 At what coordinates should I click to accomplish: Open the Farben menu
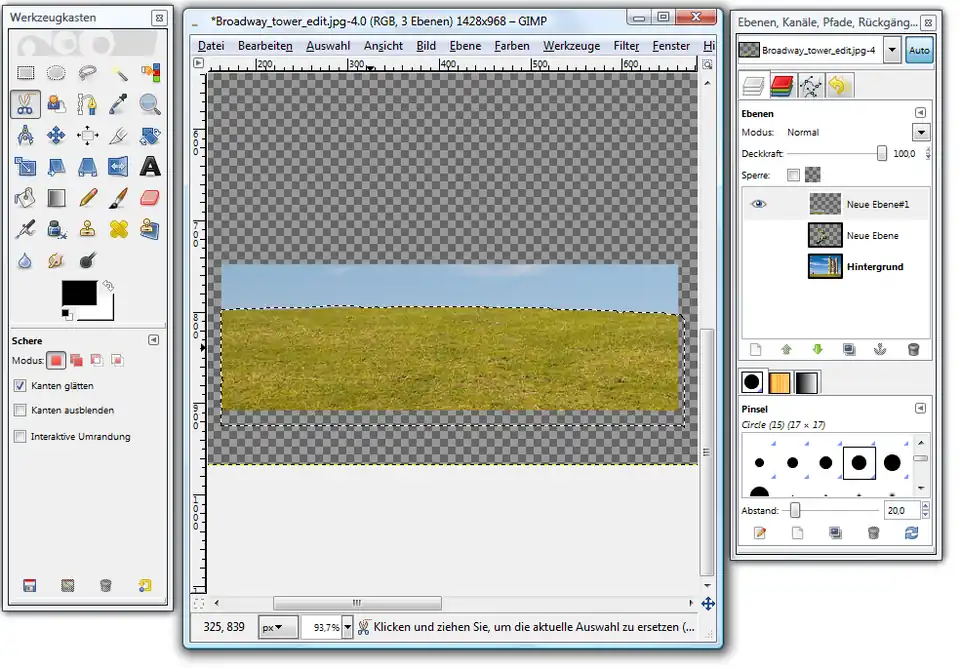(512, 46)
